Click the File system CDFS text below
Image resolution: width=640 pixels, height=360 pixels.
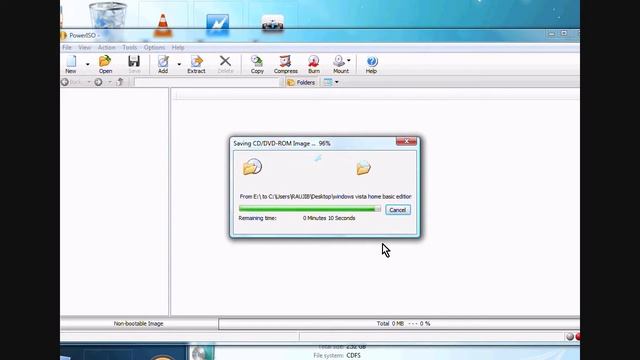pyautogui.click(x=337, y=356)
